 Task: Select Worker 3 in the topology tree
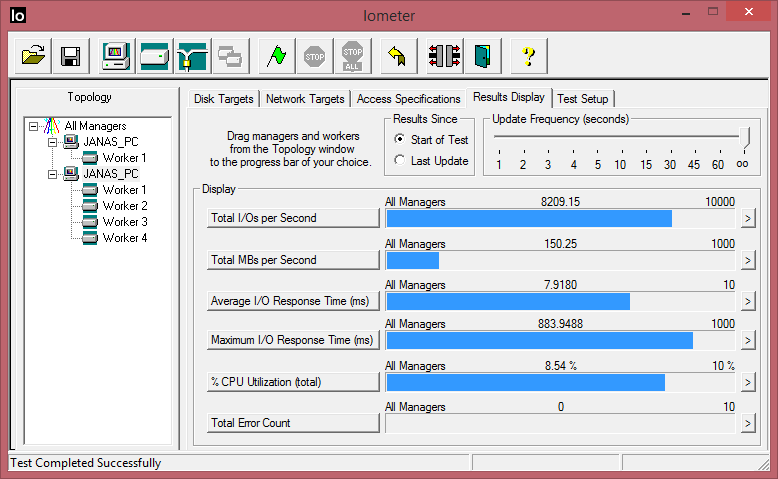click(125, 221)
